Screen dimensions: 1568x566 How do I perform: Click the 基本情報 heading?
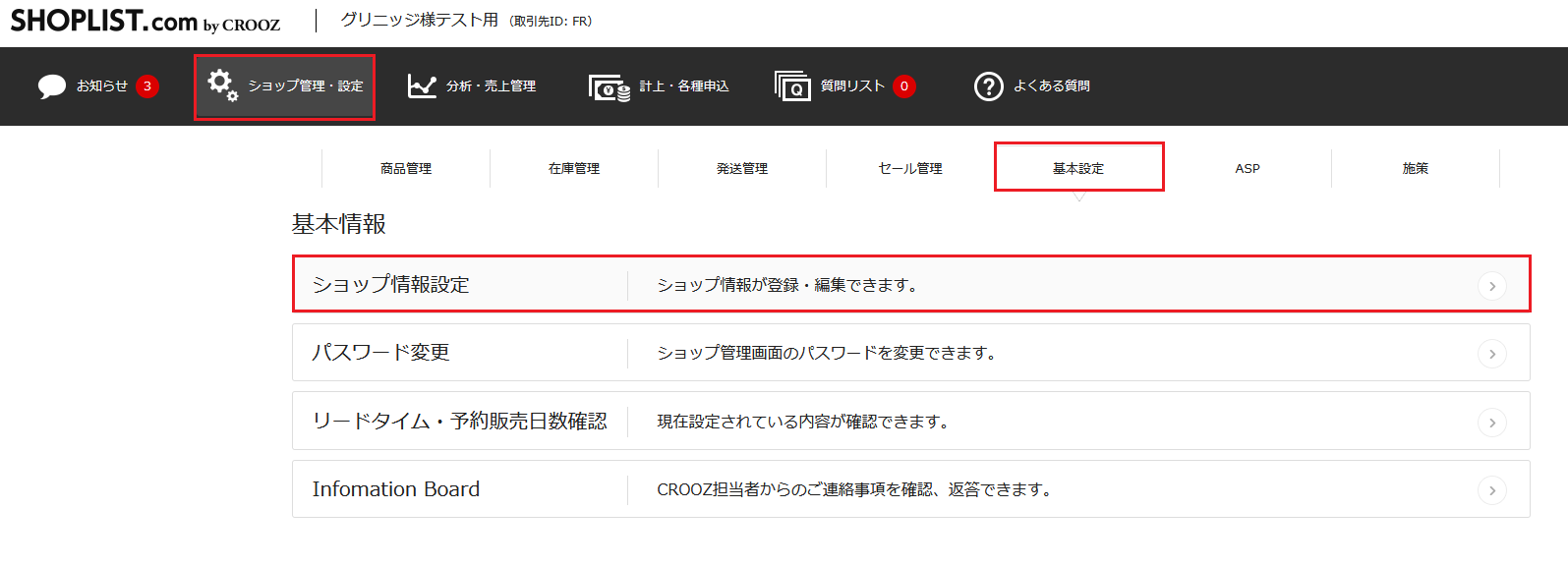339,224
